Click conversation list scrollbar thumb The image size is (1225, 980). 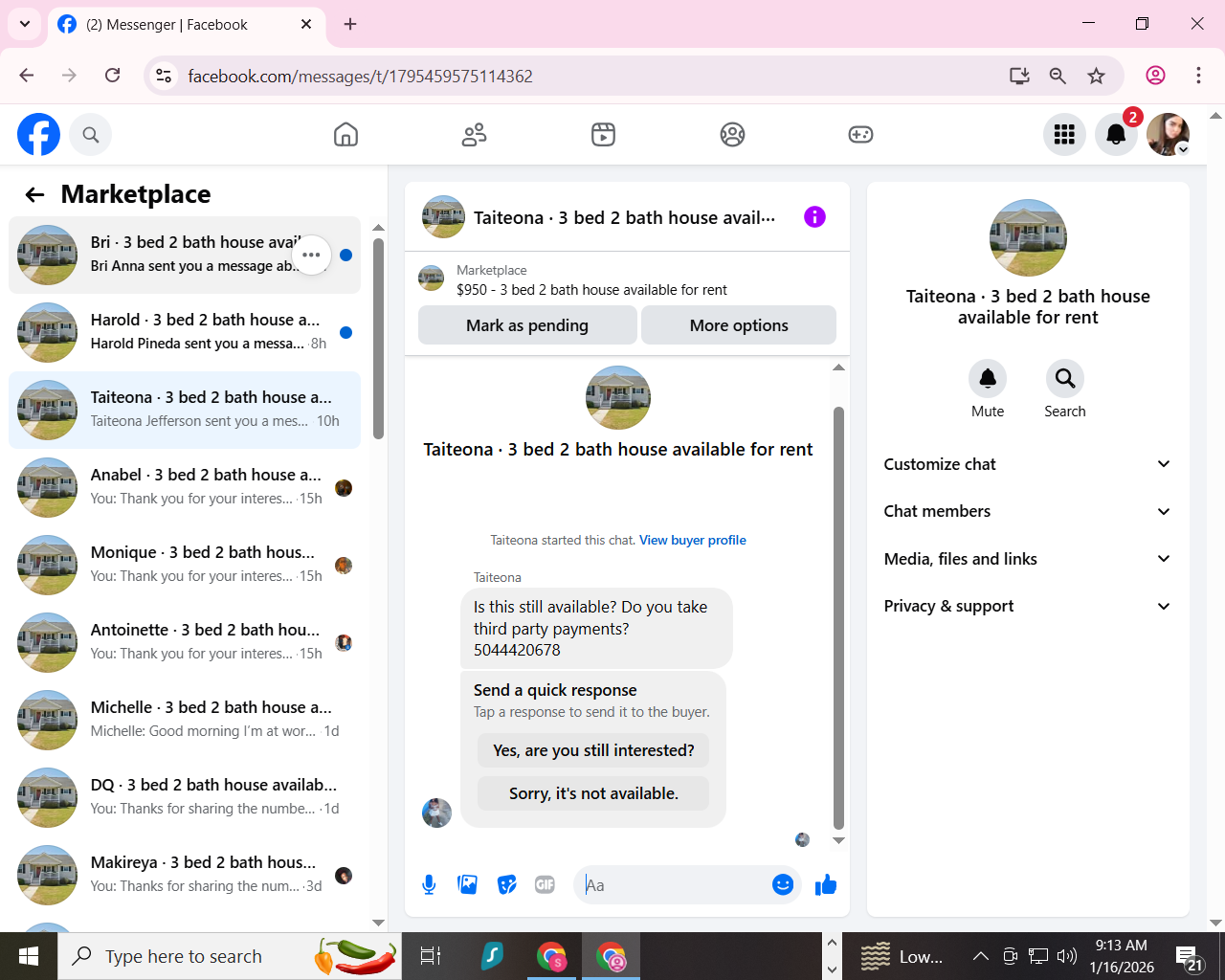378,339
